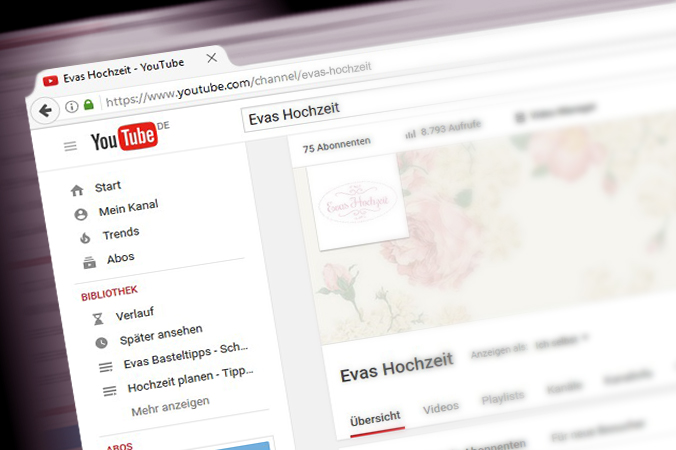This screenshot has height=450, width=676.
Task: Open Trends in the sidebar
Action: pos(121,233)
